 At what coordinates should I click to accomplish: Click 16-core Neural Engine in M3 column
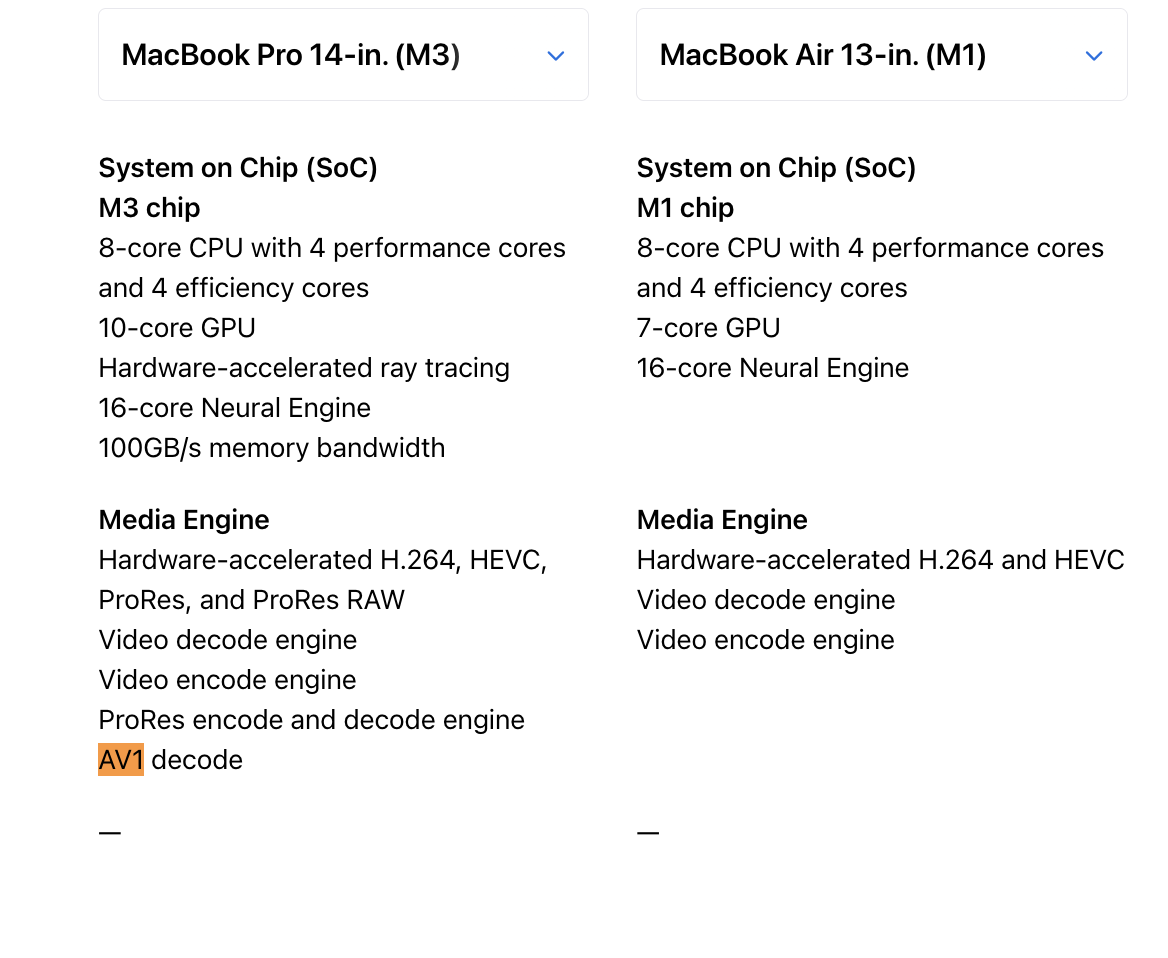pos(235,408)
